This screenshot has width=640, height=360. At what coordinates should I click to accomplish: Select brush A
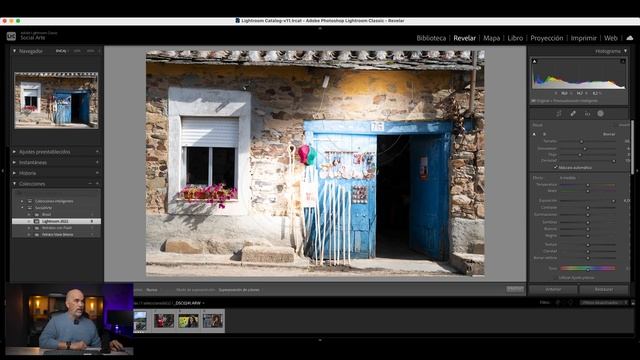(535, 134)
